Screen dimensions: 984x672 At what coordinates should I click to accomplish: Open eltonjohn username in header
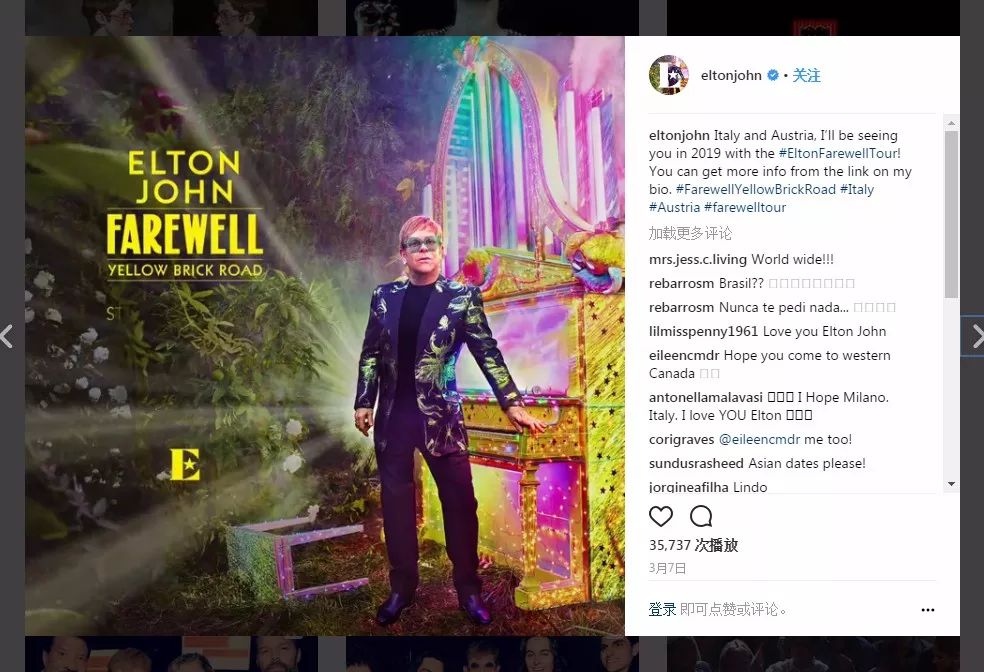pyautogui.click(x=731, y=75)
